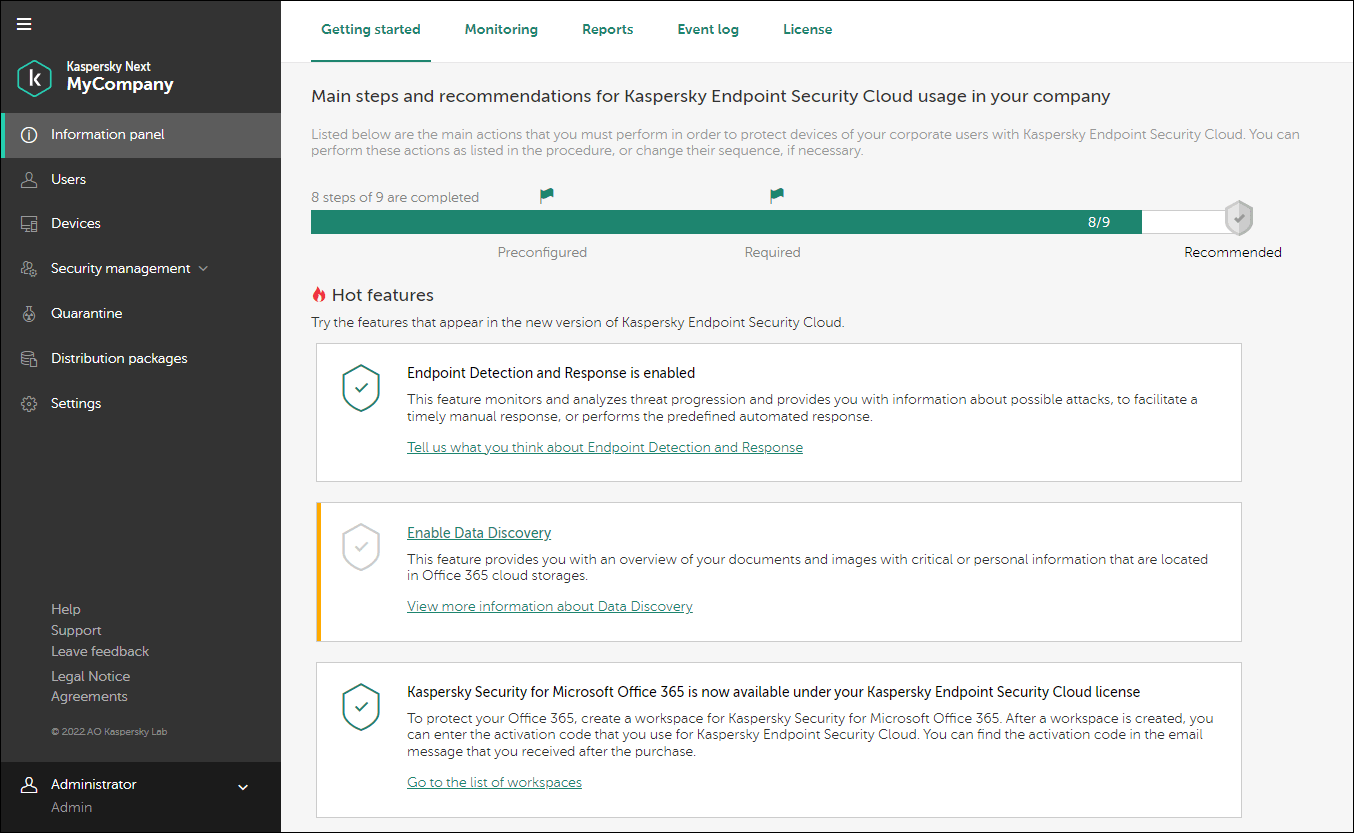
Task: Open the Settings section
Action: pyautogui.click(x=75, y=402)
